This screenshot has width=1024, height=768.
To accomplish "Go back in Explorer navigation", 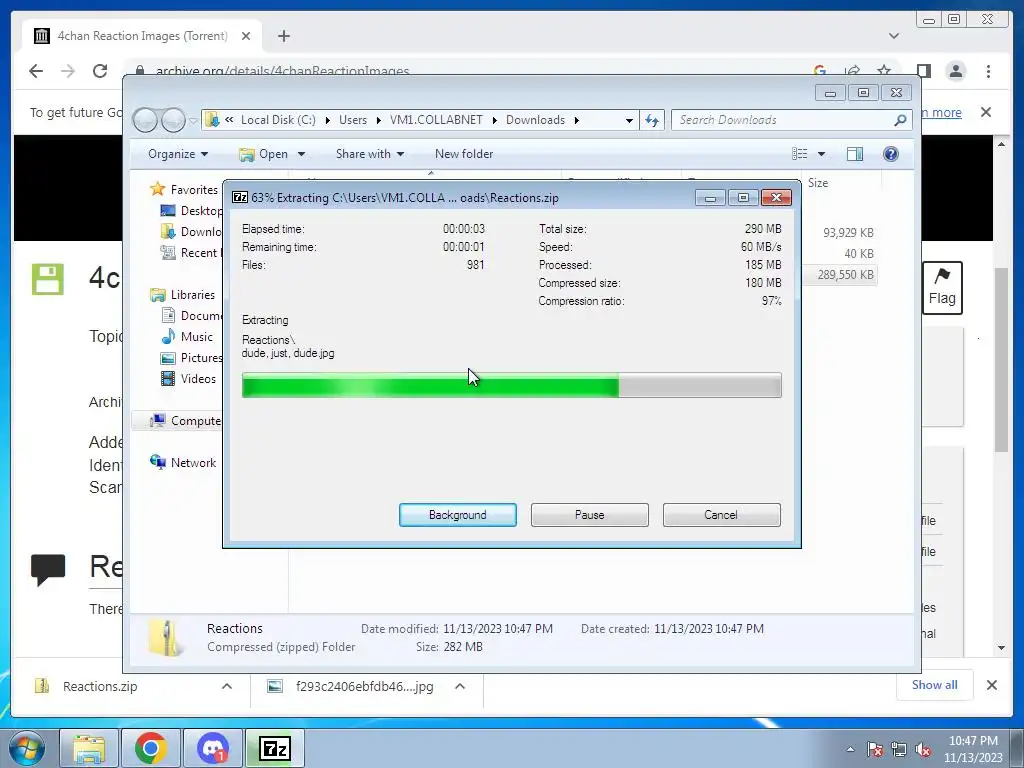I will (x=145, y=120).
